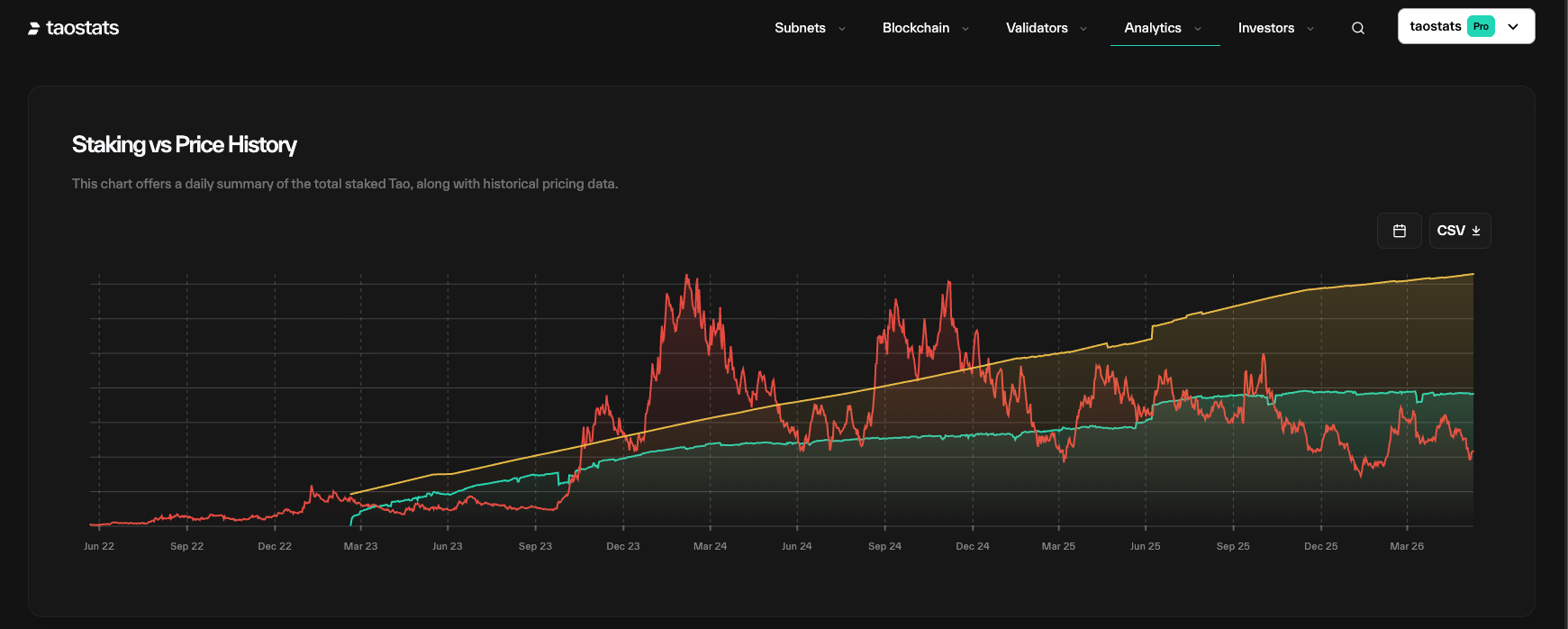This screenshot has width=1568, height=629.
Task: Click the Dec 25 axis label
Action: coord(1321,546)
